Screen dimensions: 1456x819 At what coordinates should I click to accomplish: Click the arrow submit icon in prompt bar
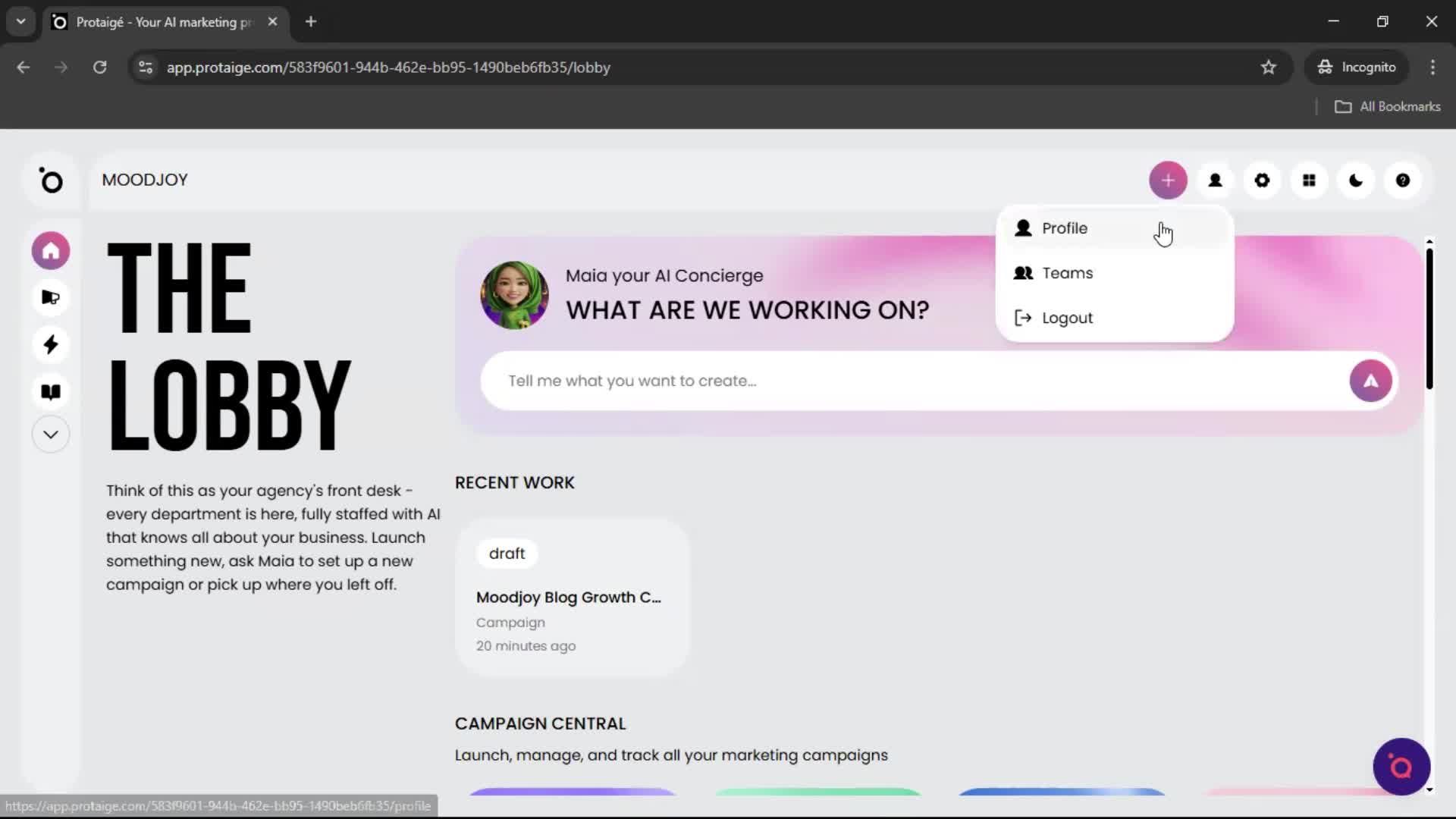(x=1370, y=381)
